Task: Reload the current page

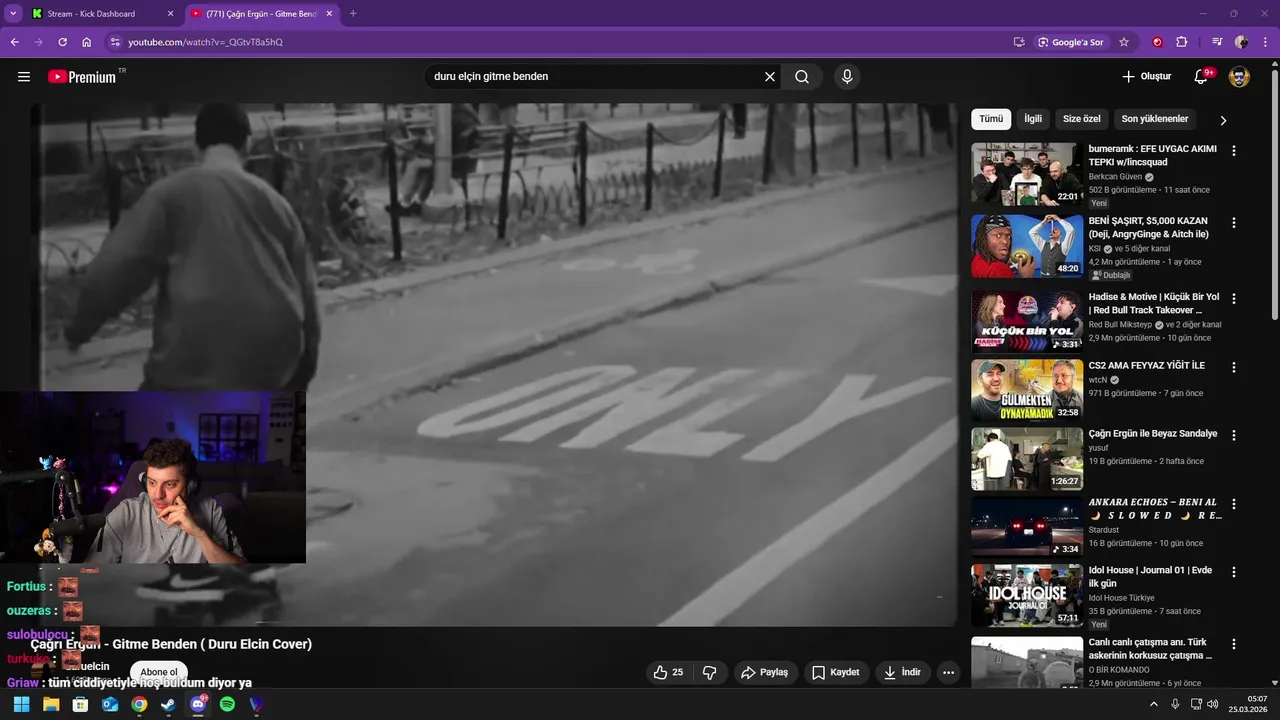Action: (62, 42)
